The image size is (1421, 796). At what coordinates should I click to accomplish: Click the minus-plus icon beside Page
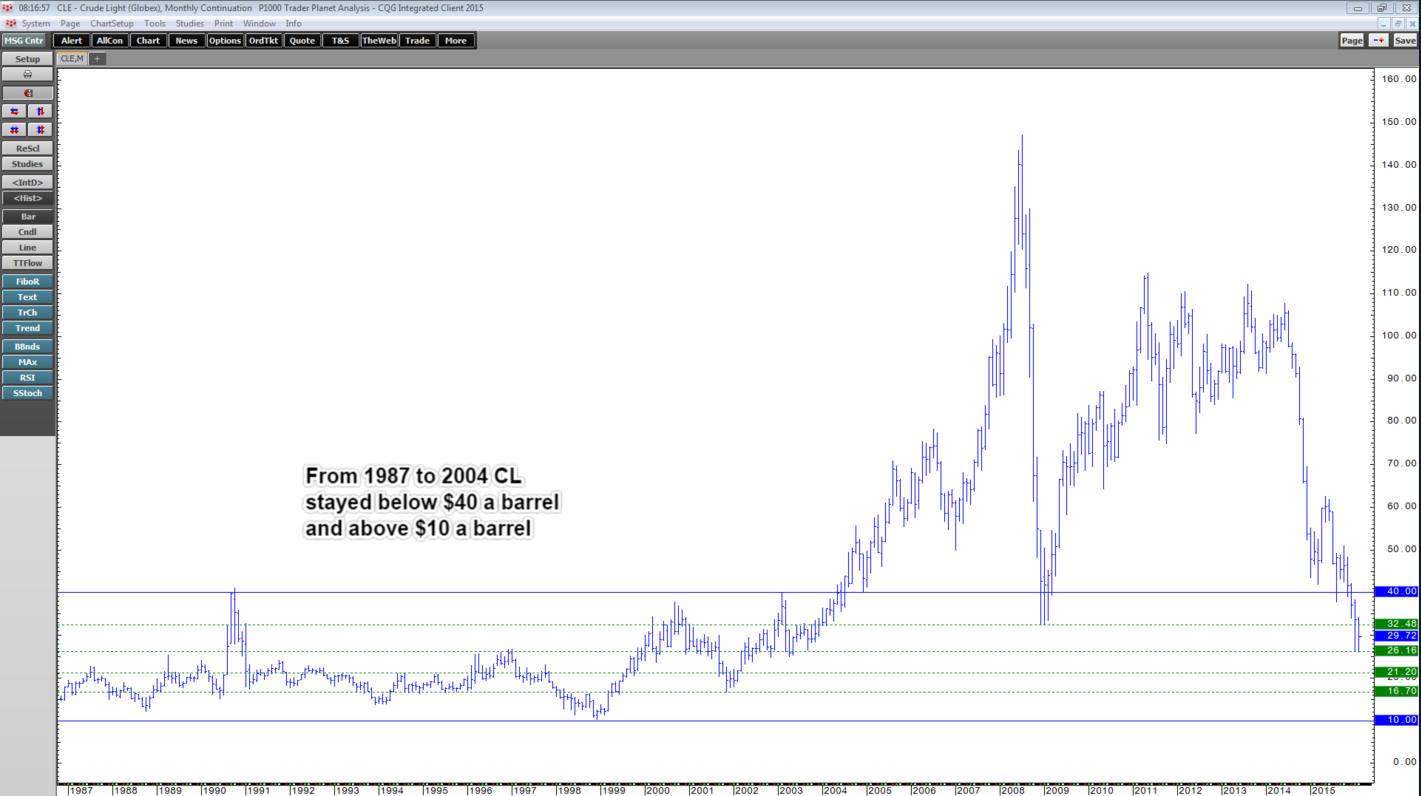(x=1378, y=41)
